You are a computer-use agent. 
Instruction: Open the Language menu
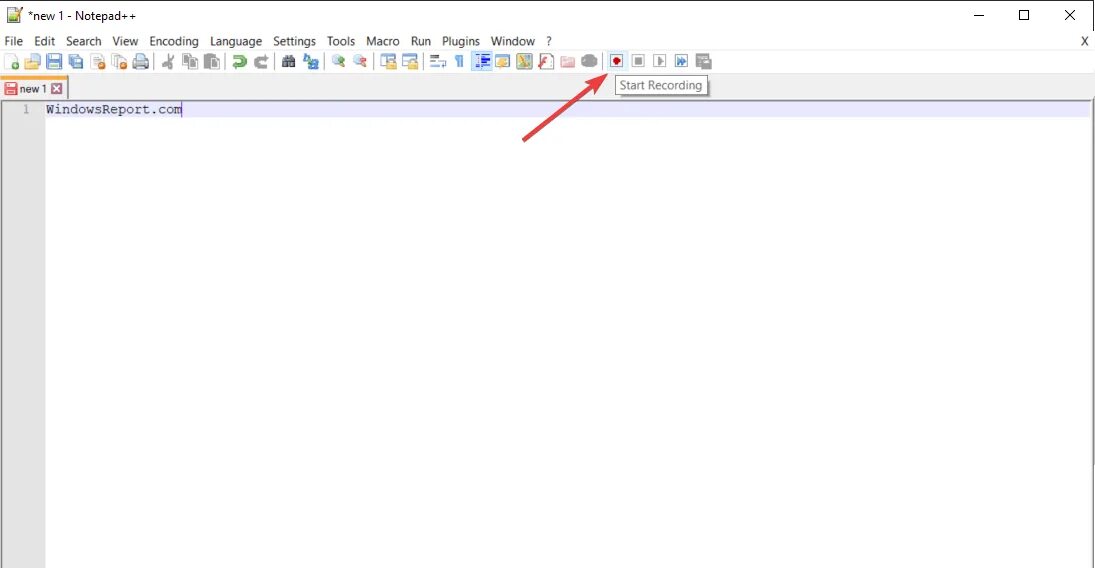pos(236,41)
